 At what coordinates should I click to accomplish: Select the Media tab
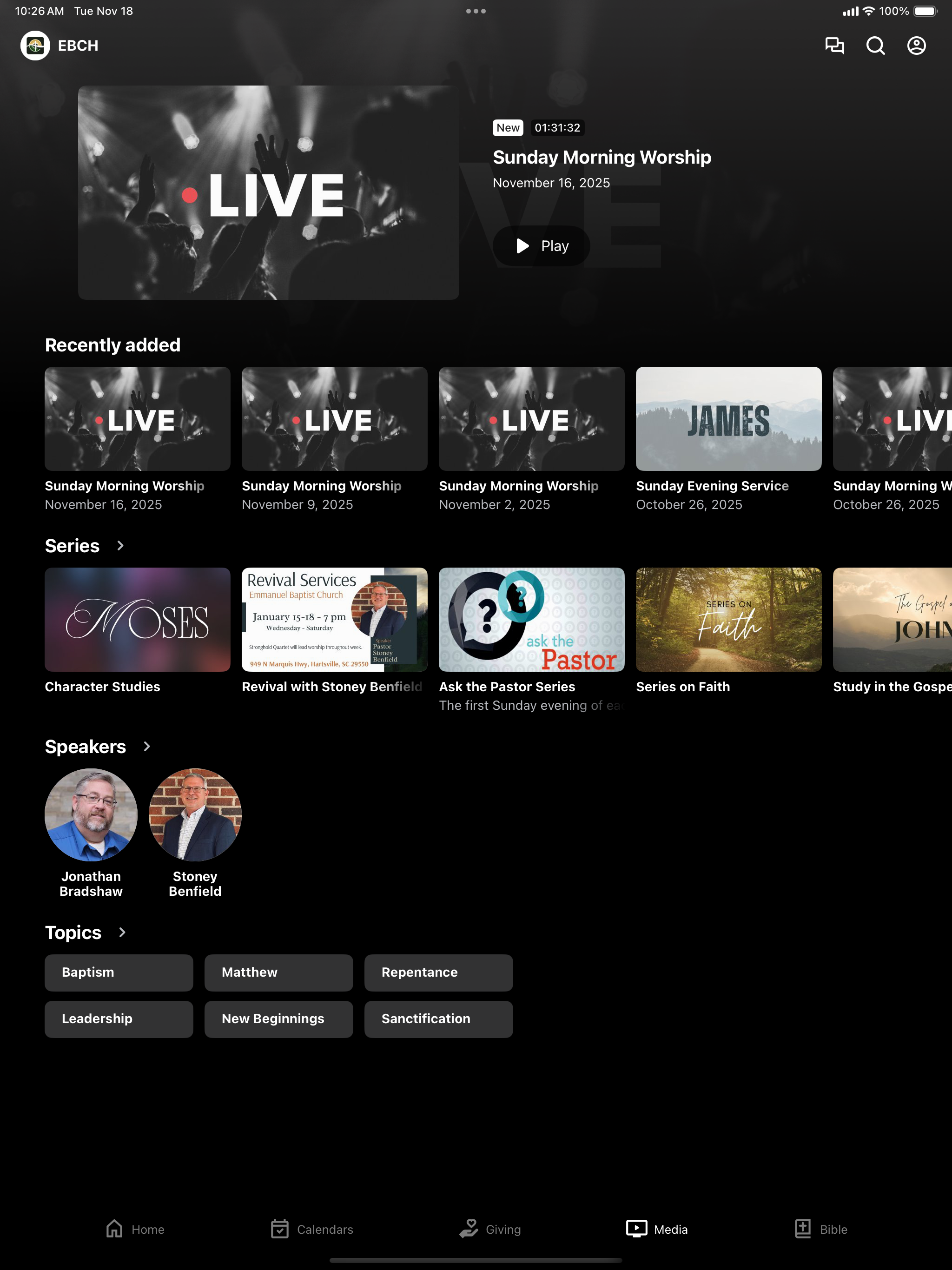click(x=657, y=1229)
